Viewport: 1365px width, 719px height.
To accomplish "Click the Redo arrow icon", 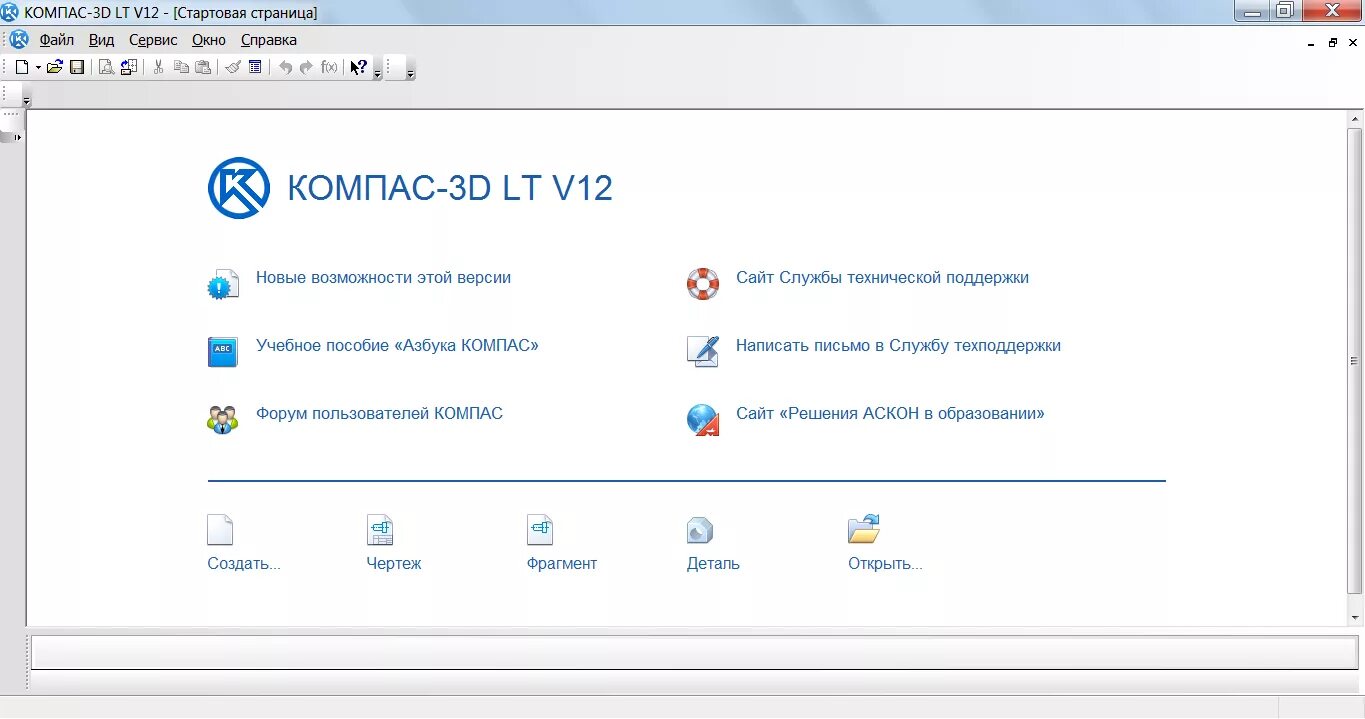I will [x=307, y=67].
